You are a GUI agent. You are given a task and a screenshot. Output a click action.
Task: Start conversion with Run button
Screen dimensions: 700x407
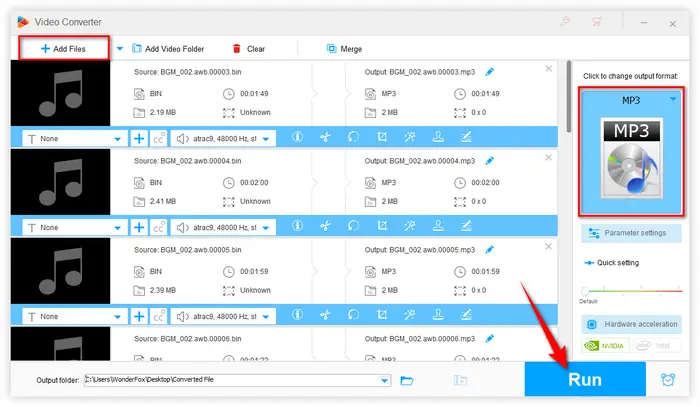[585, 379]
